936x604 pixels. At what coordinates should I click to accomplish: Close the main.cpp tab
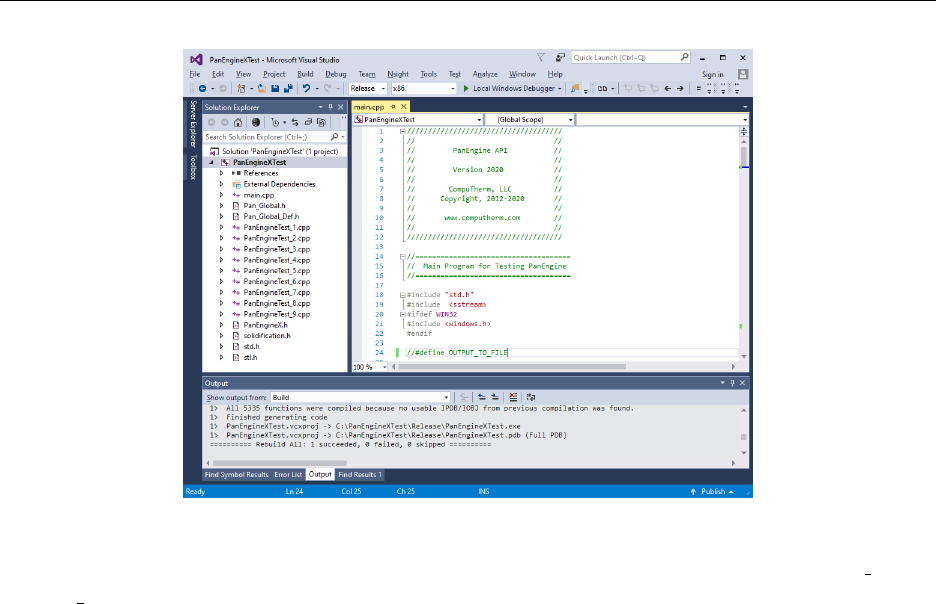404,106
